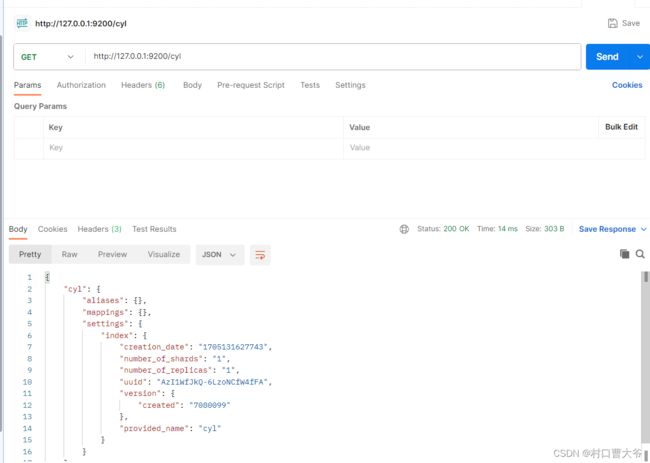
Task: Click the blue Send button
Action: pyautogui.click(x=608, y=57)
